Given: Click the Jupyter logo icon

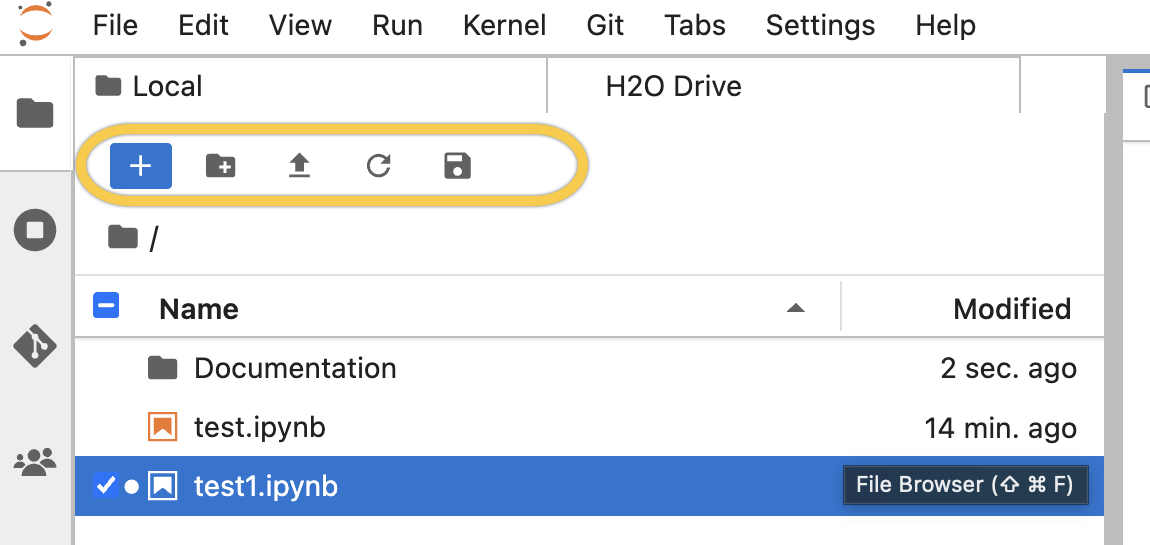Looking at the screenshot, I should click(35, 24).
